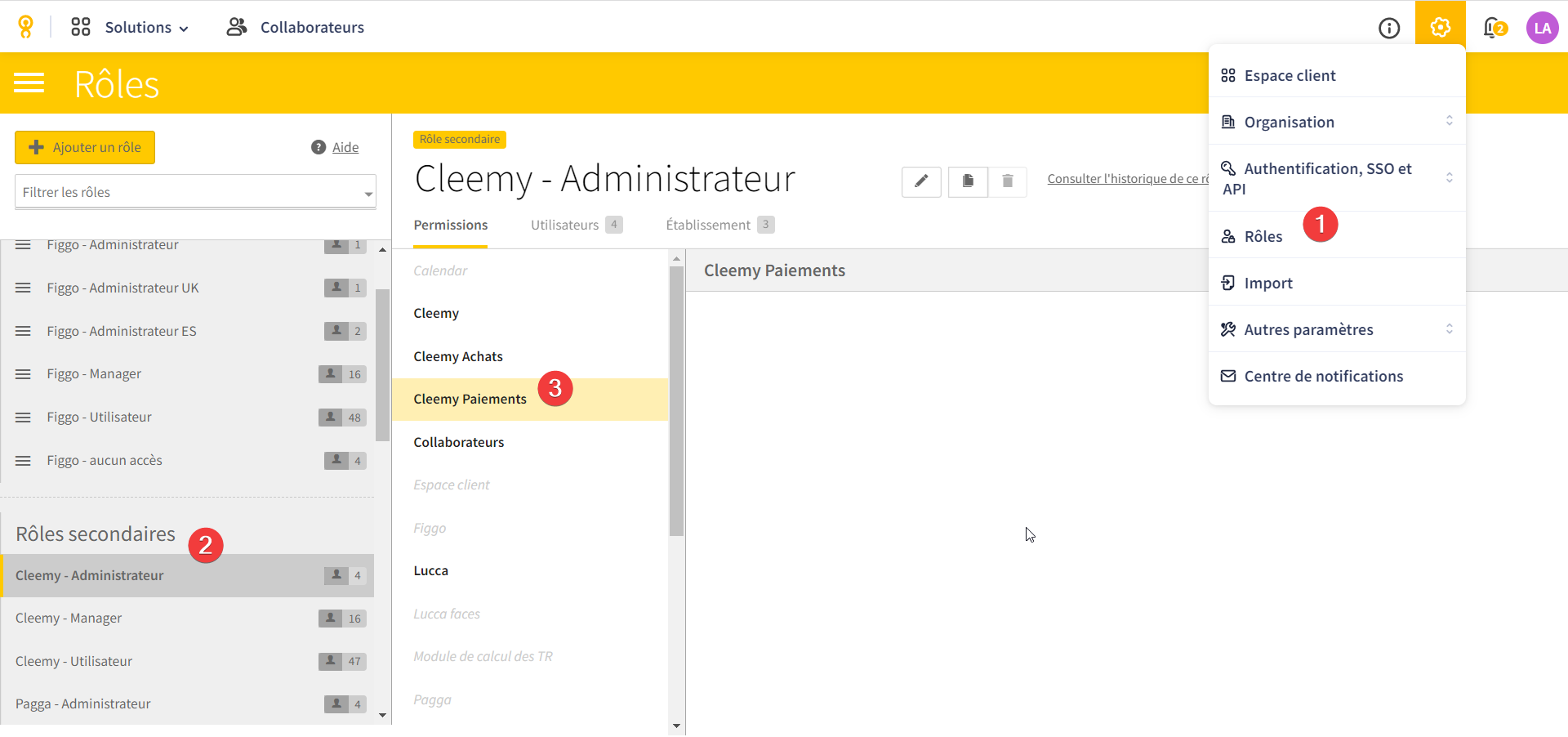This screenshot has height=737, width=1568.
Task: Edit the role with the pencil icon
Action: (921, 181)
